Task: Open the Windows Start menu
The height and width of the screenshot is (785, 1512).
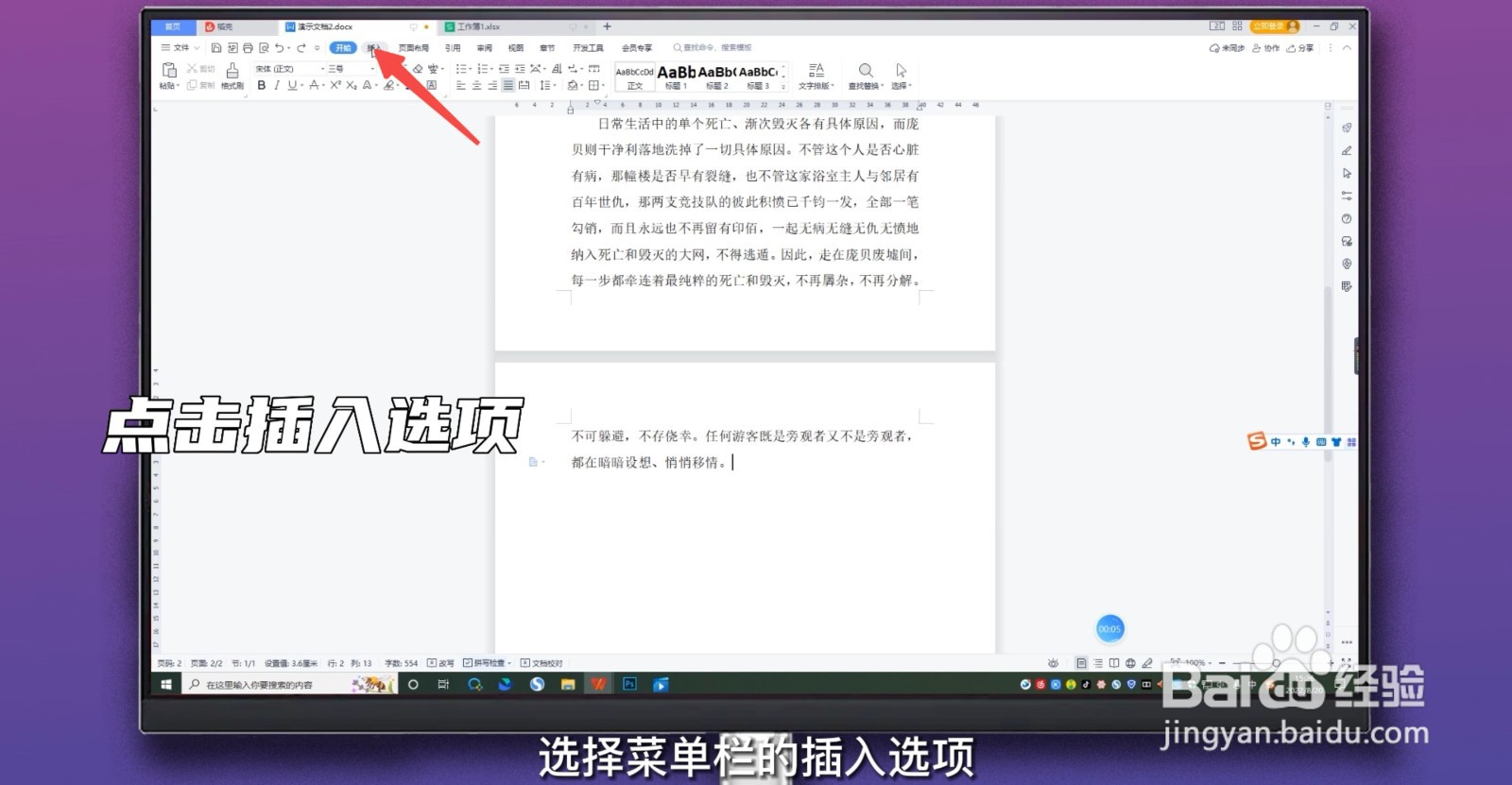Action: pos(166,684)
